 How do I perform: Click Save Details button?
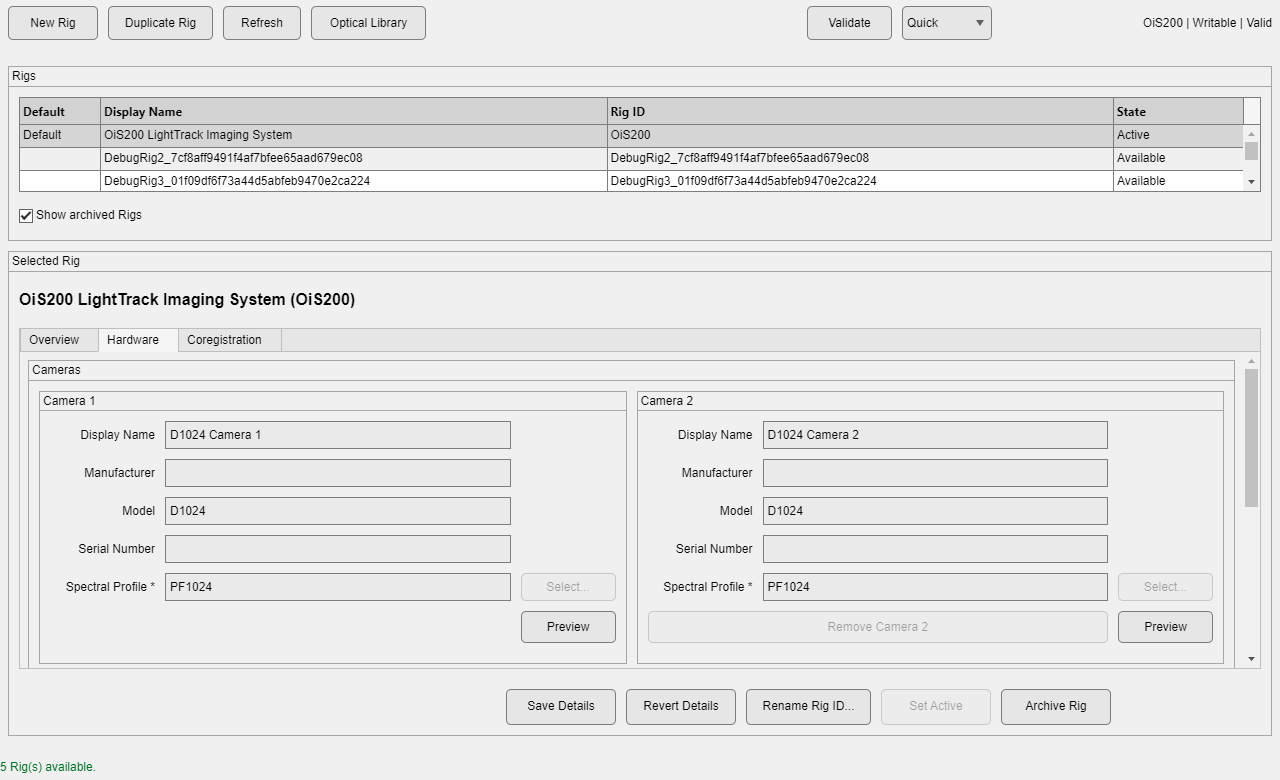tap(561, 706)
